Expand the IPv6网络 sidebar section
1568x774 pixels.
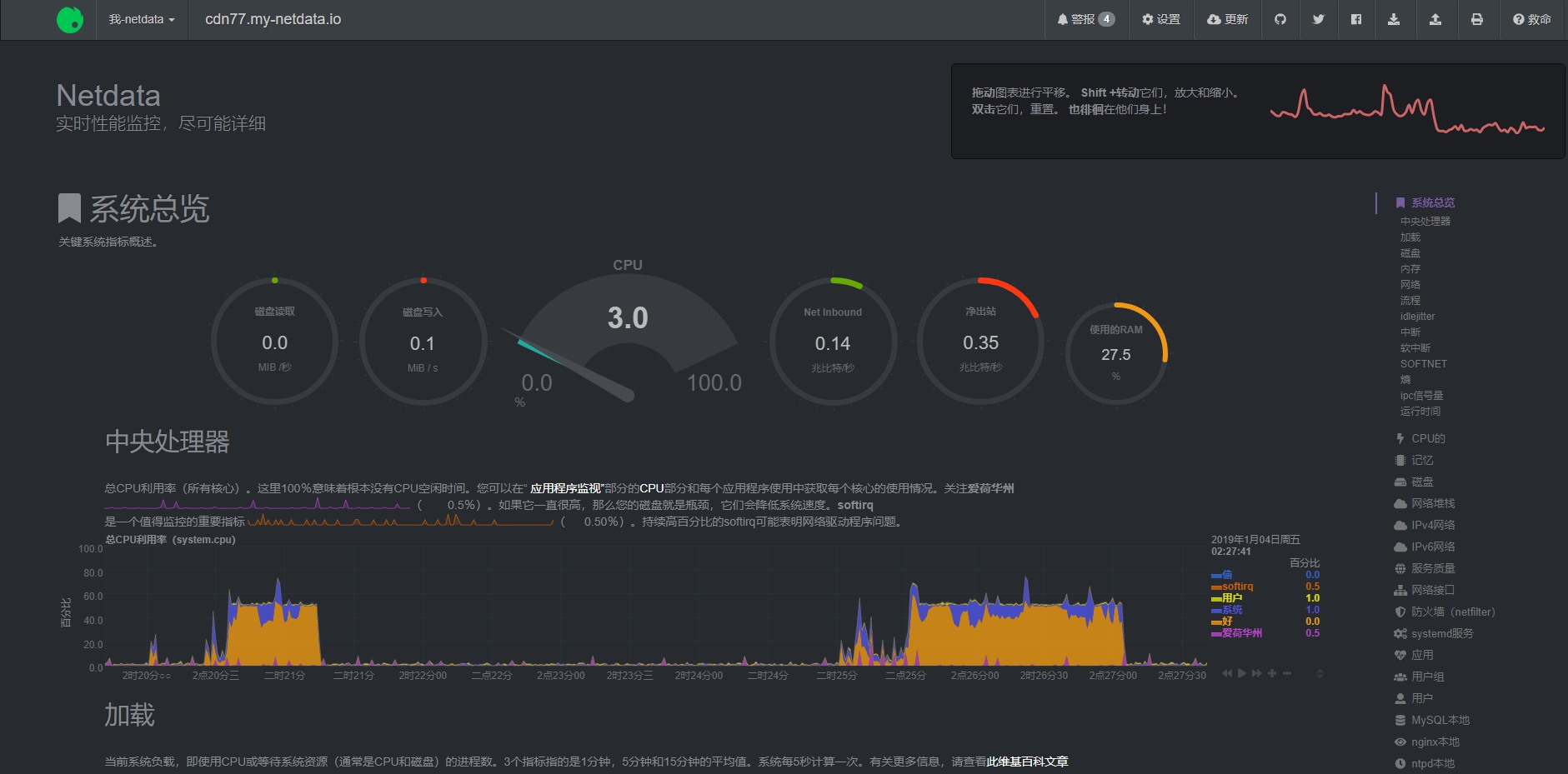click(x=1433, y=547)
